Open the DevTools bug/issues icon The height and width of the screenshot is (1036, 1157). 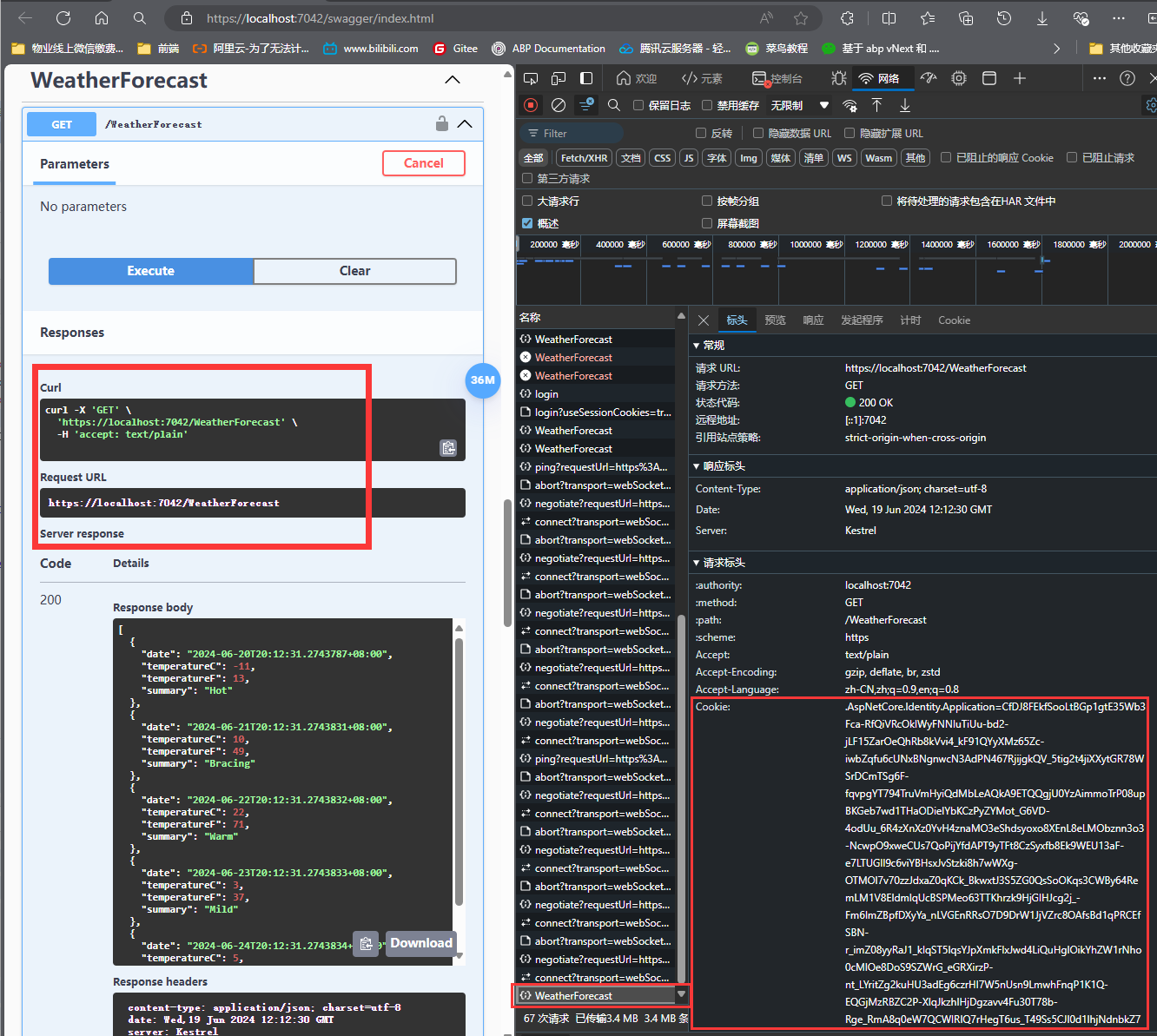838,78
